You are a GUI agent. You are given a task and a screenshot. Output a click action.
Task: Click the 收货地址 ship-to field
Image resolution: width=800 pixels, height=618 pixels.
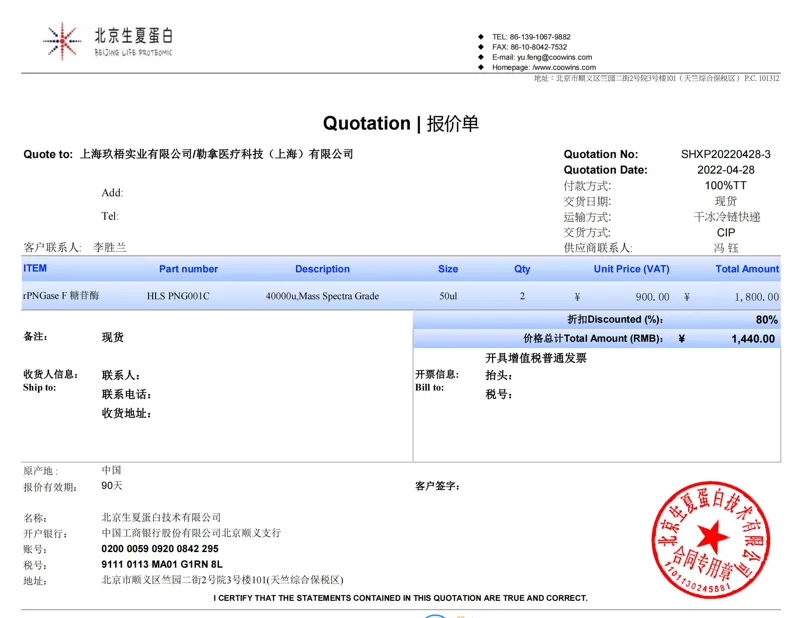click(126, 413)
